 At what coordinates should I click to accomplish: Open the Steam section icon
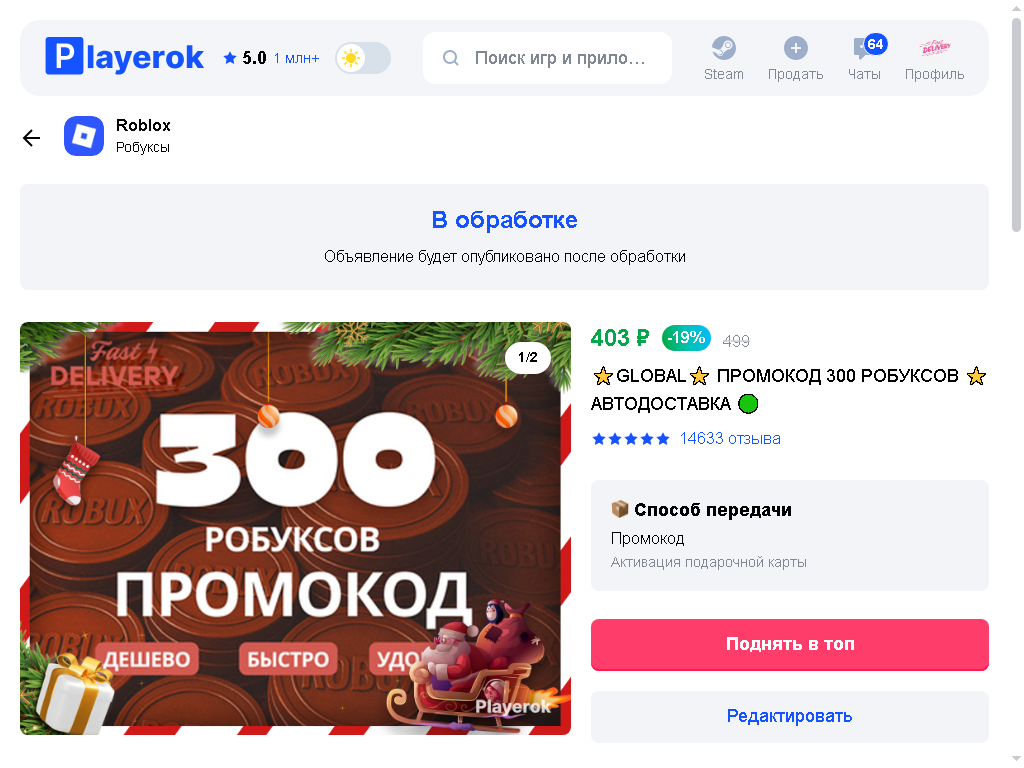tap(724, 48)
